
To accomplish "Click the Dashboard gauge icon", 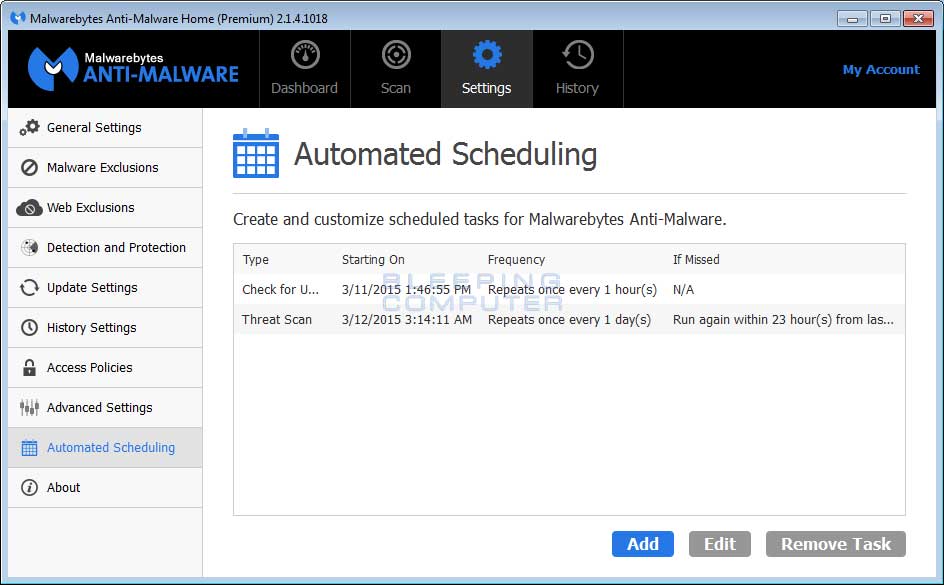I will coord(305,55).
